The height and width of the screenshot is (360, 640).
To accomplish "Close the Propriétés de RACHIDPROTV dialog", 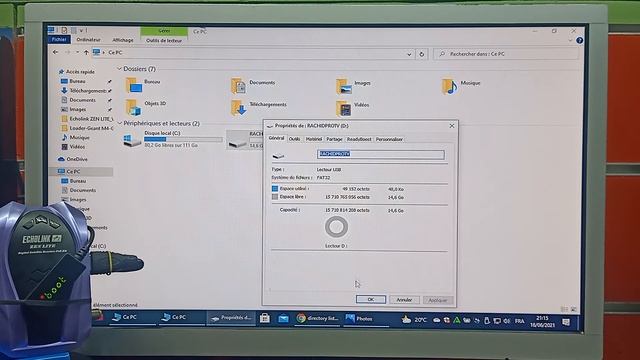I will (452, 126).
